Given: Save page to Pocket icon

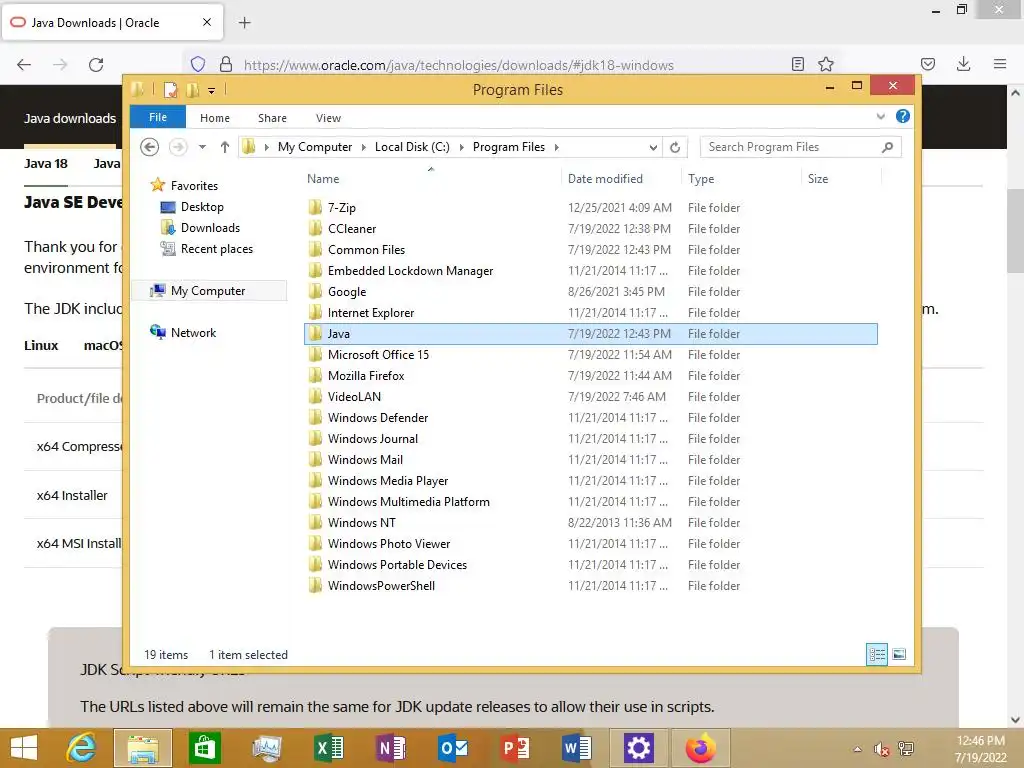Looking at the screenshot, I should [928, 64].
